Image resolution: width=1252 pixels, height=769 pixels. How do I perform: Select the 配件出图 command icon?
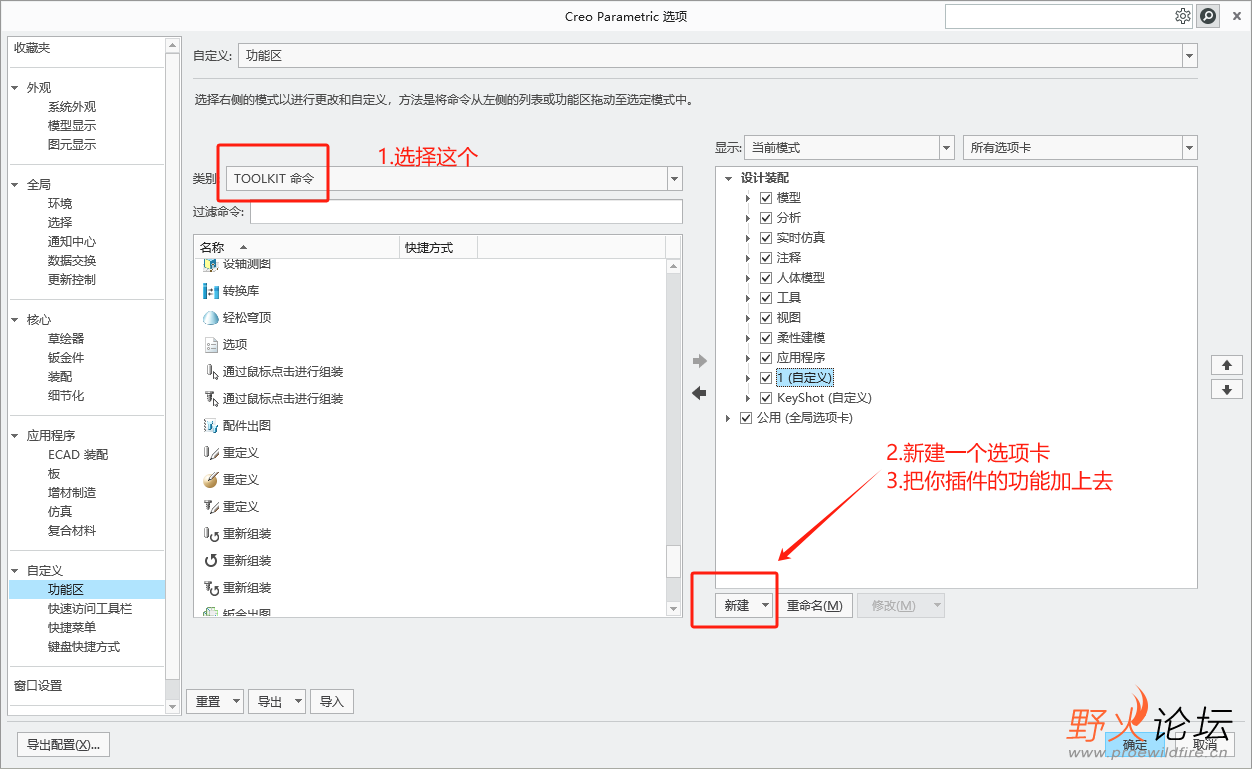coord(211,426)
